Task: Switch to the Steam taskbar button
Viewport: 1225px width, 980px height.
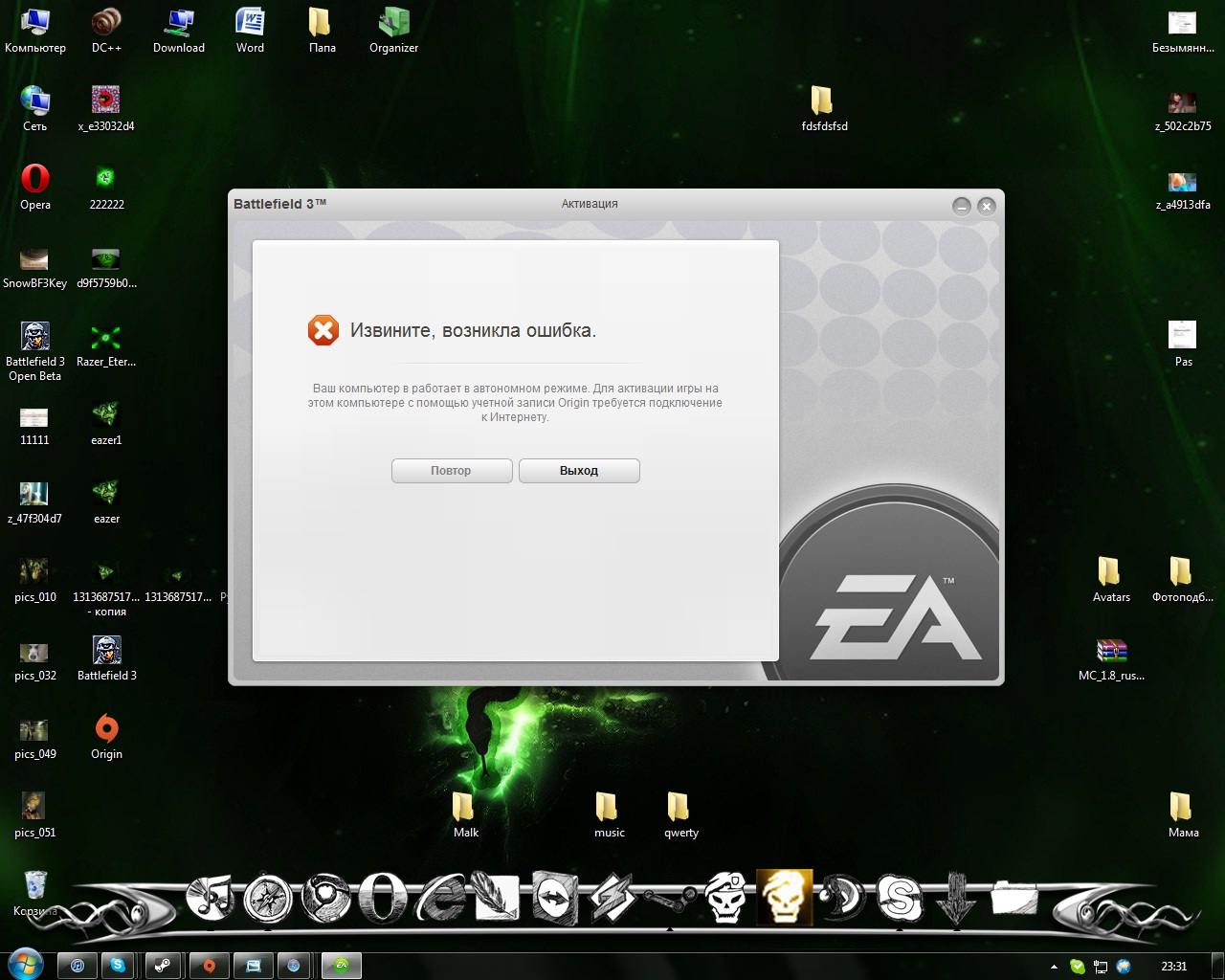Action: pyautogui.click(x=163, y=966)
